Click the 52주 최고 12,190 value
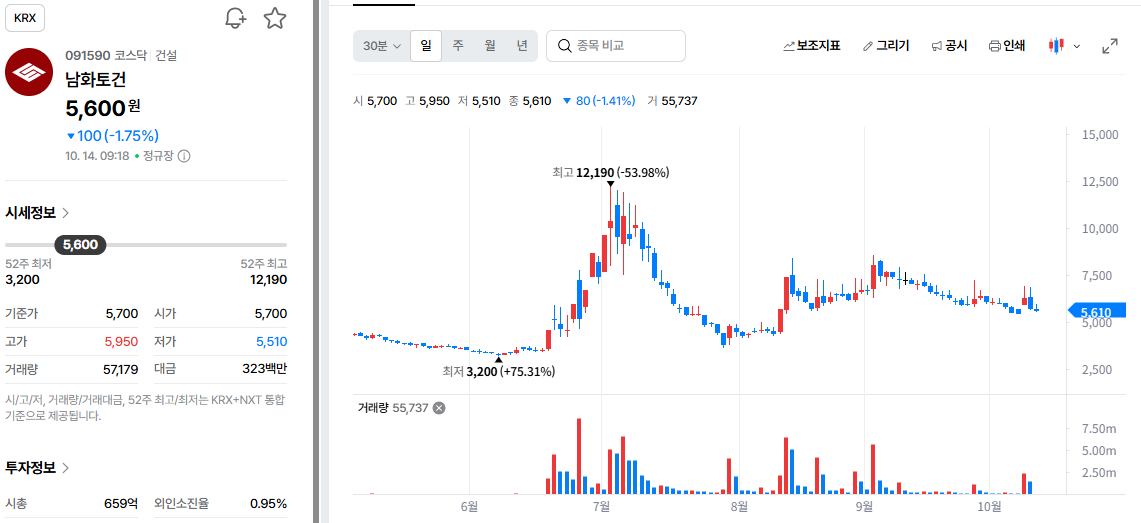The image size is (1141, 523). [269, 280]
